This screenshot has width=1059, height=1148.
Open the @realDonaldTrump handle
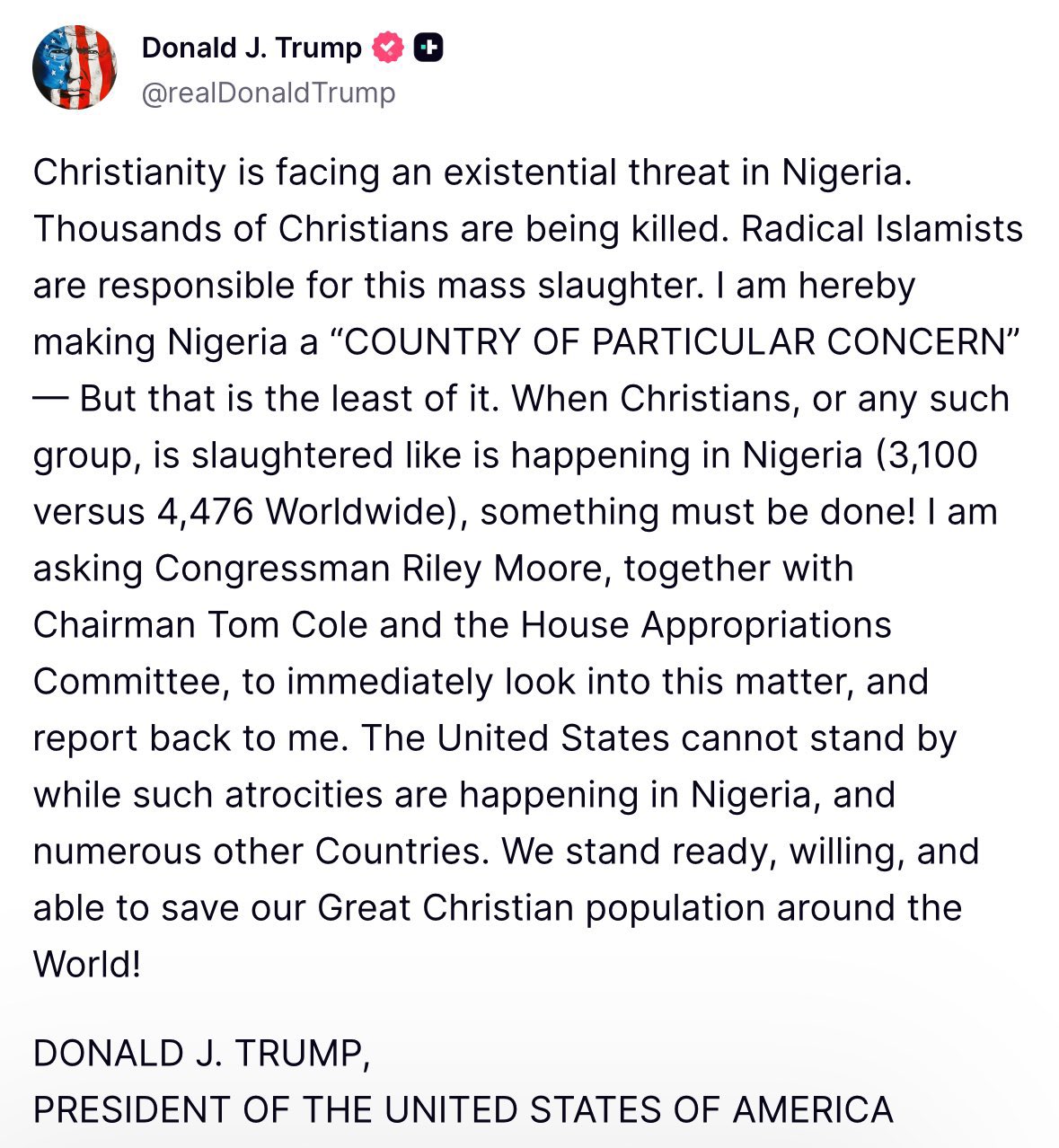(269, 93)
